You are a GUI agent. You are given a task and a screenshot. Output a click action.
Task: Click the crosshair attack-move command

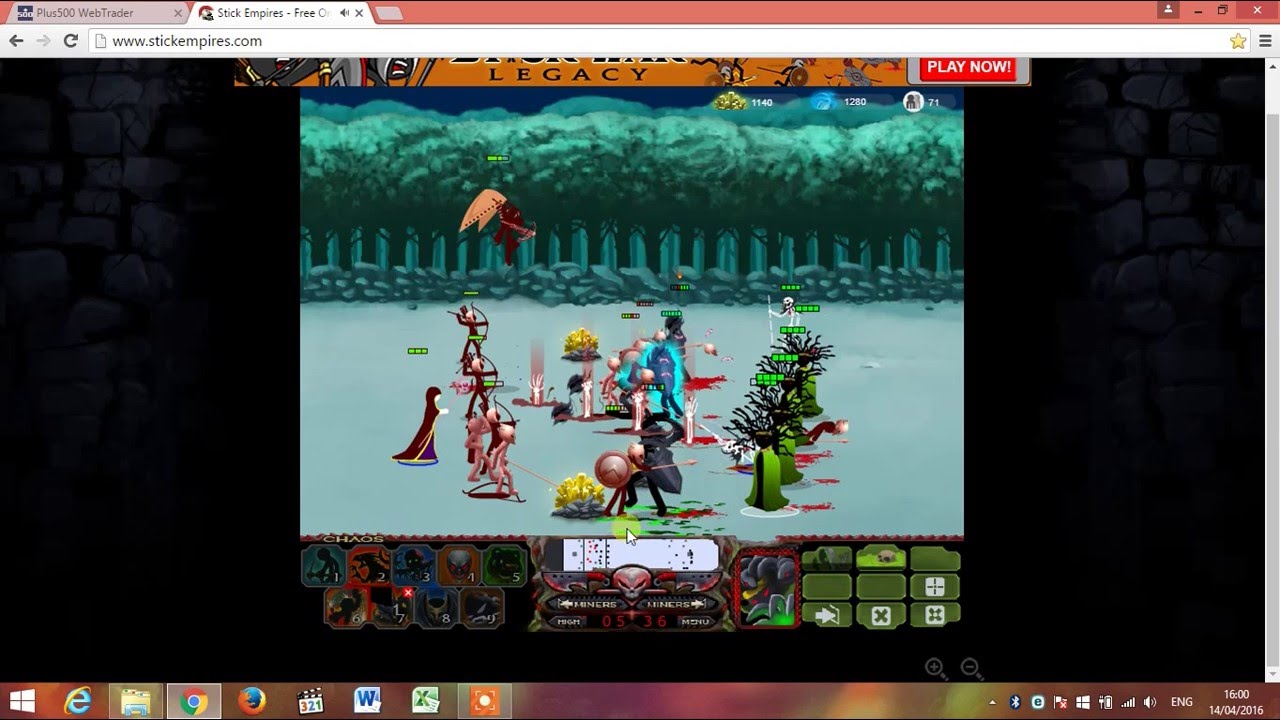[935, 587]
